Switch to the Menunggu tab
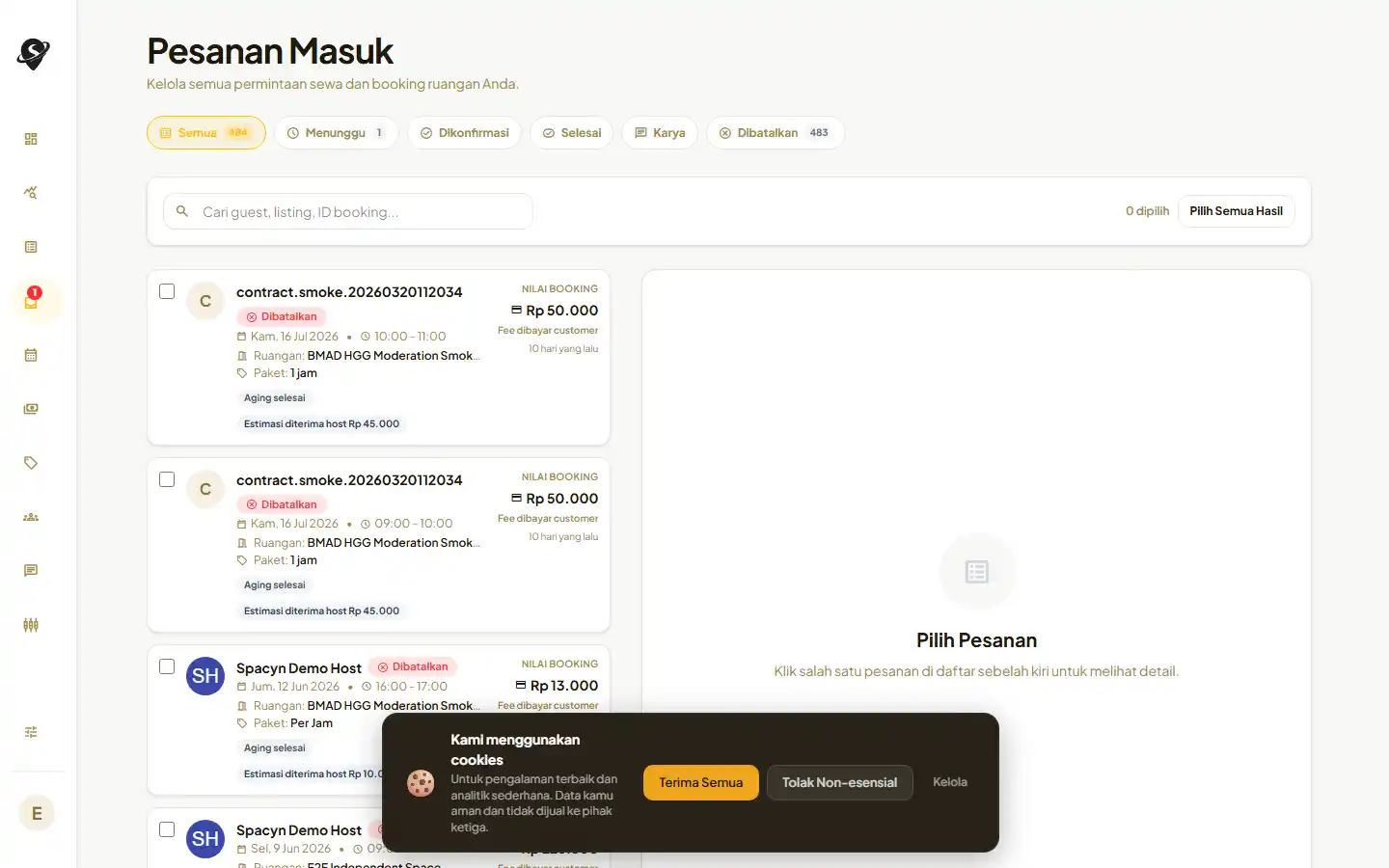The image size is (1389, 868). coord(337,133)
